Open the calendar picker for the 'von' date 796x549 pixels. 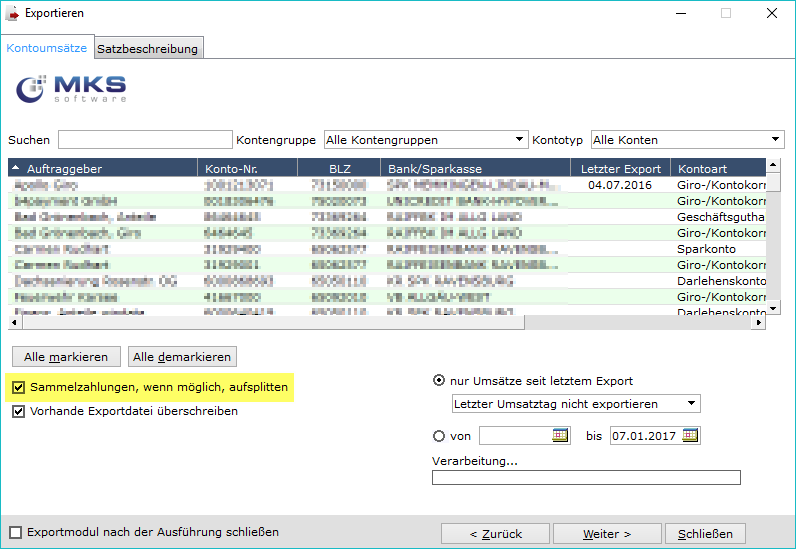(559, 435)
